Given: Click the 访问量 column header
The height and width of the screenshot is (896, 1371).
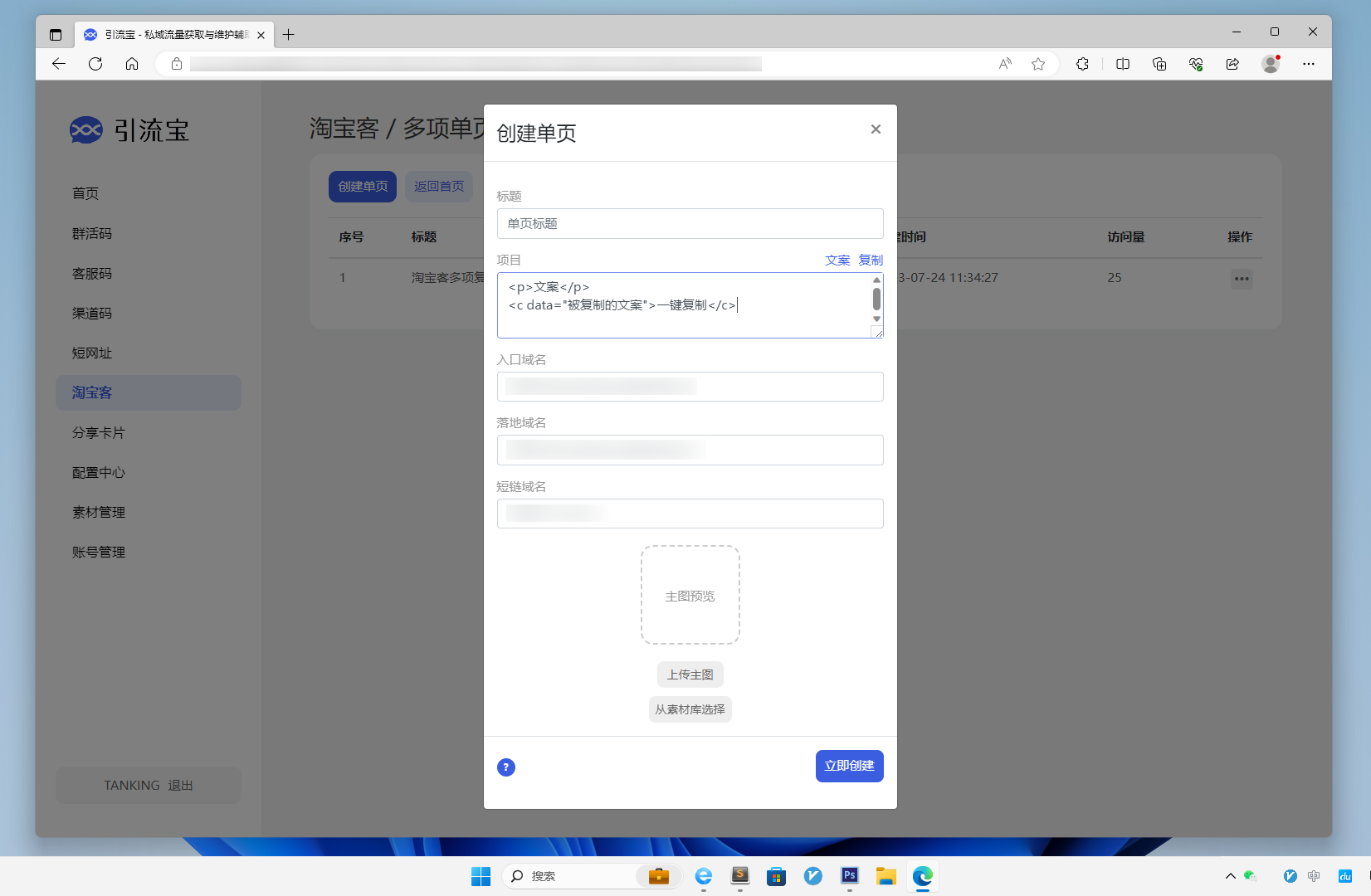Looking at the screenshot, I should [1126, 237].
